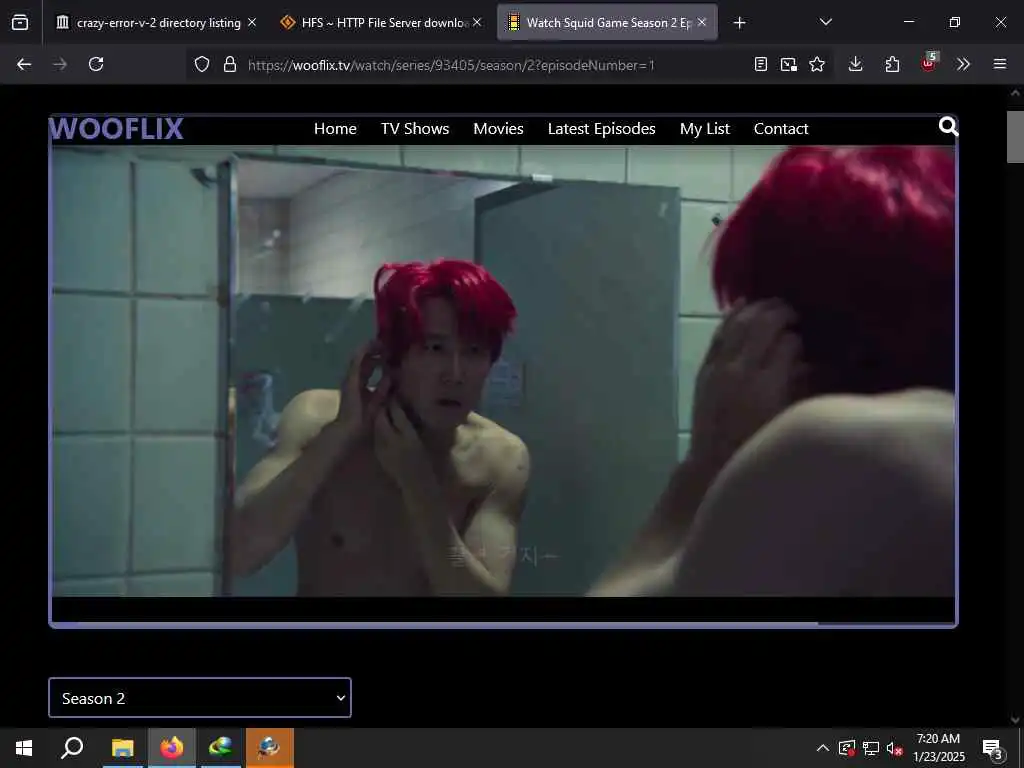
Task: Open the orange highlighted taskbar app
Action: 270,748
